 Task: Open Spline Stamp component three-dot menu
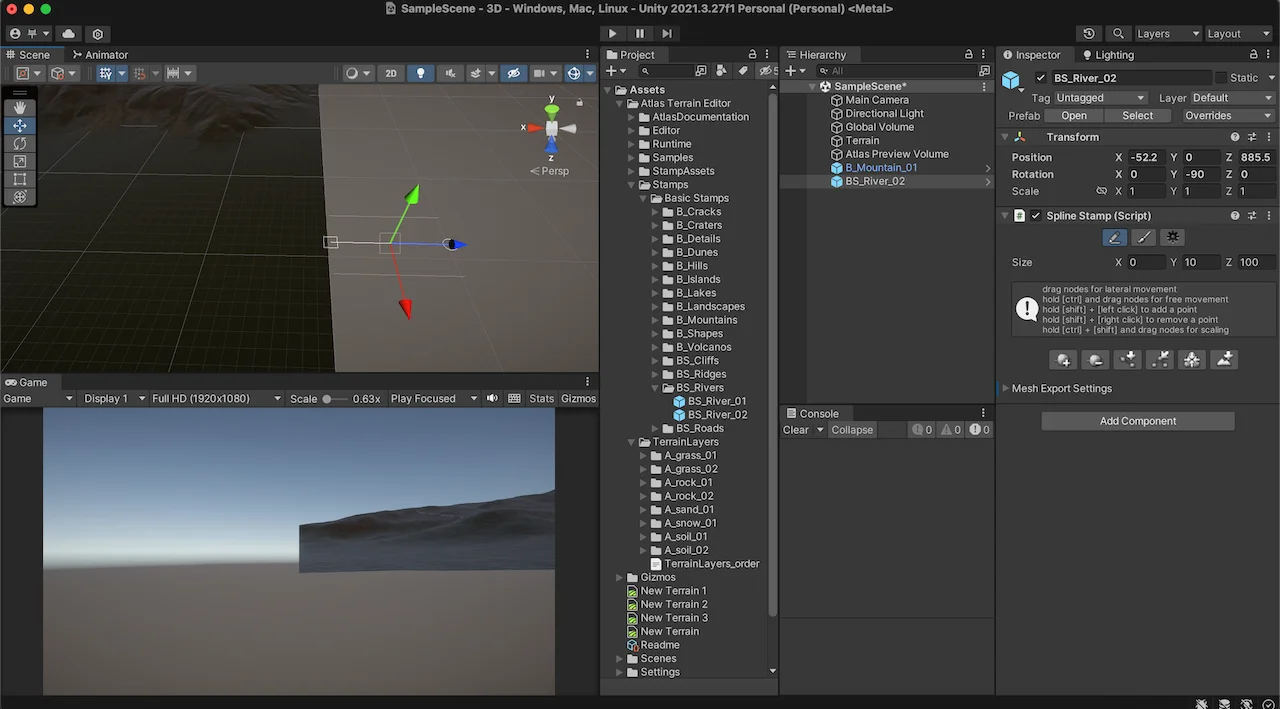coord(1268,216)
